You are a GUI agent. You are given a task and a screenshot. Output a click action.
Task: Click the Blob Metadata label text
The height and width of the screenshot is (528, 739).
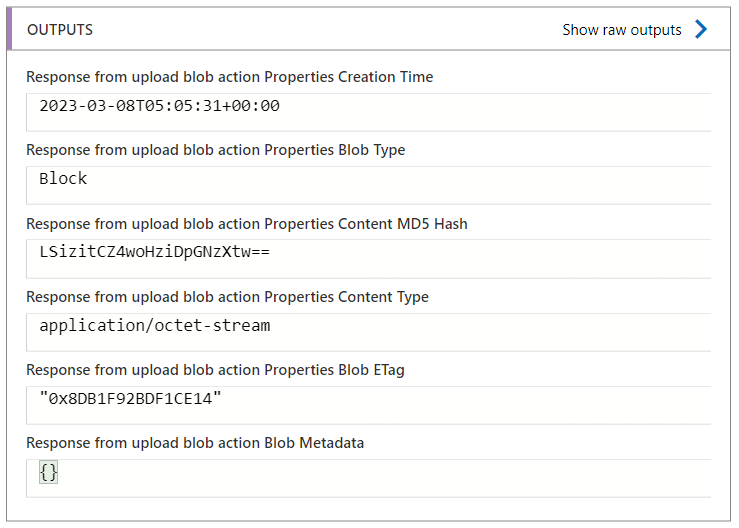(x=195, y=443)
